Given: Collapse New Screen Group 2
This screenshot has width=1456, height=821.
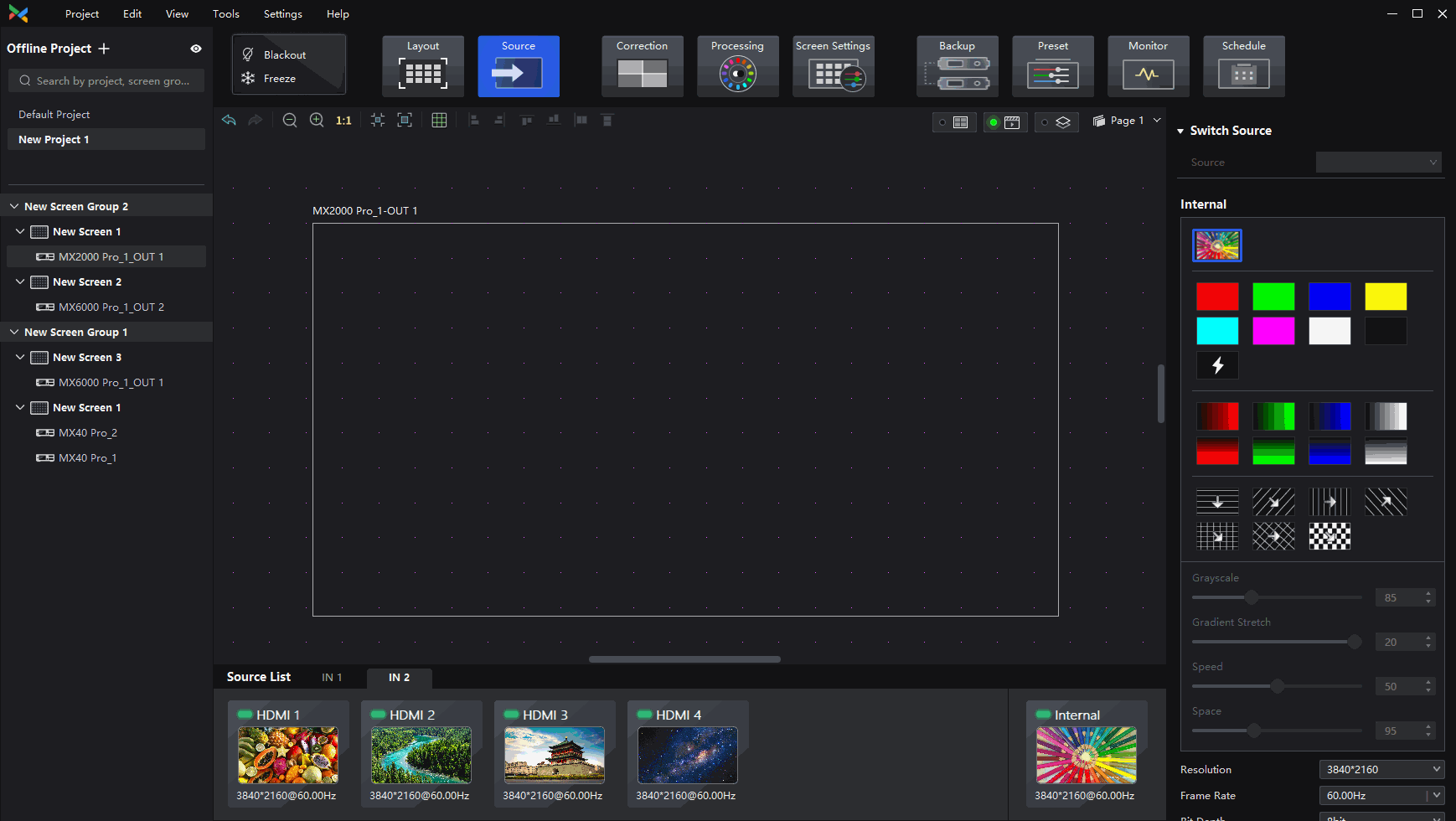Looking at the screenshot, I should click(14, 206).
